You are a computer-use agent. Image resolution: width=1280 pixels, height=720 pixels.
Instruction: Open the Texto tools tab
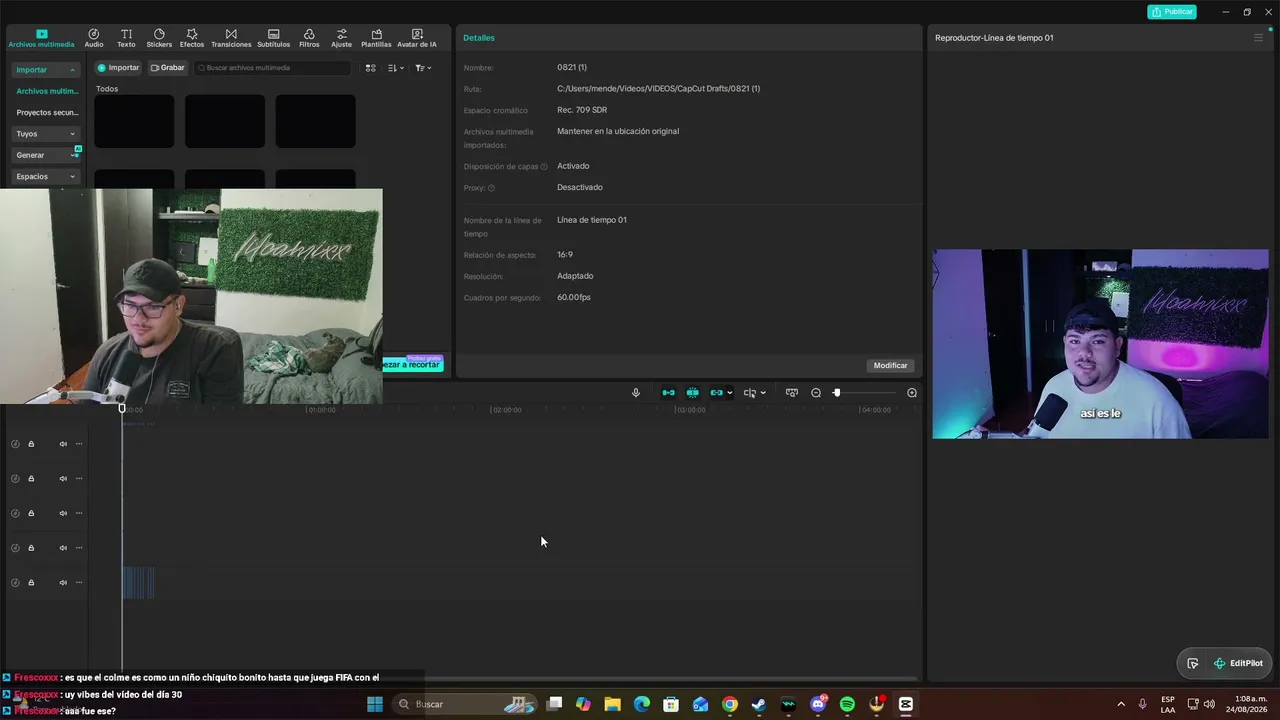[126, 38]
